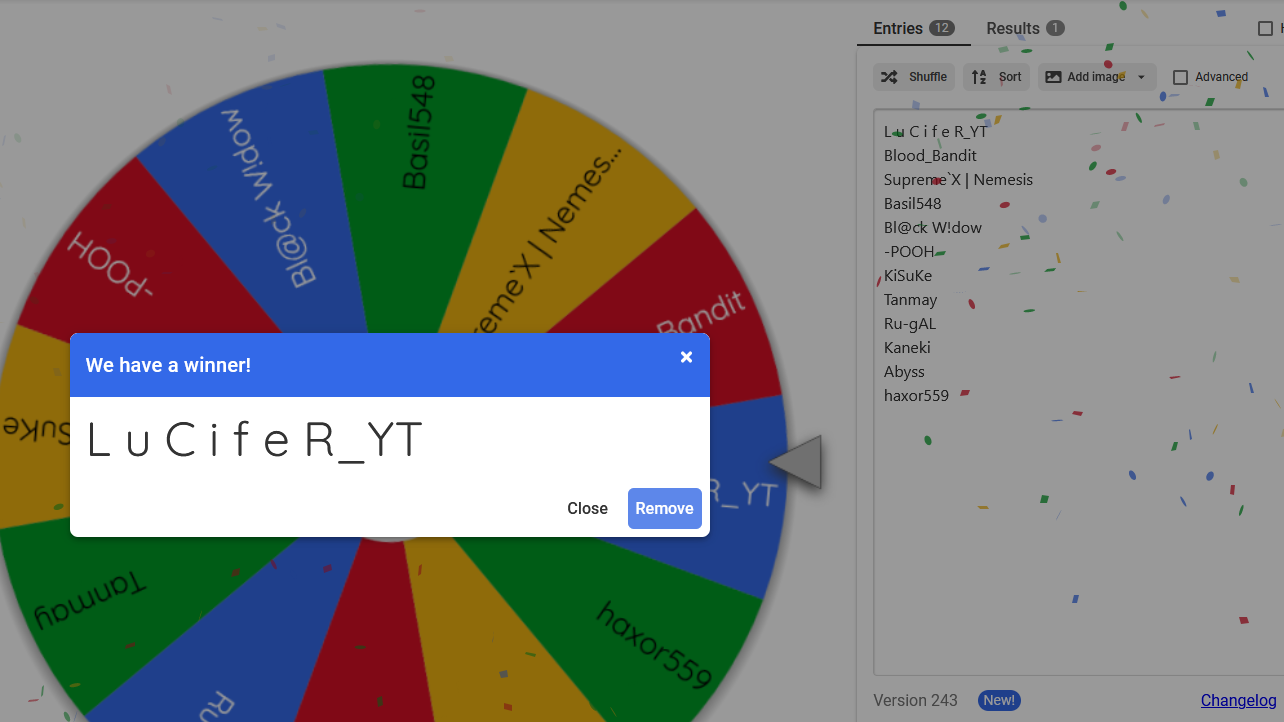
Task: Click the green Tanmay wheel slice
Action: click(x=90, y=600)
